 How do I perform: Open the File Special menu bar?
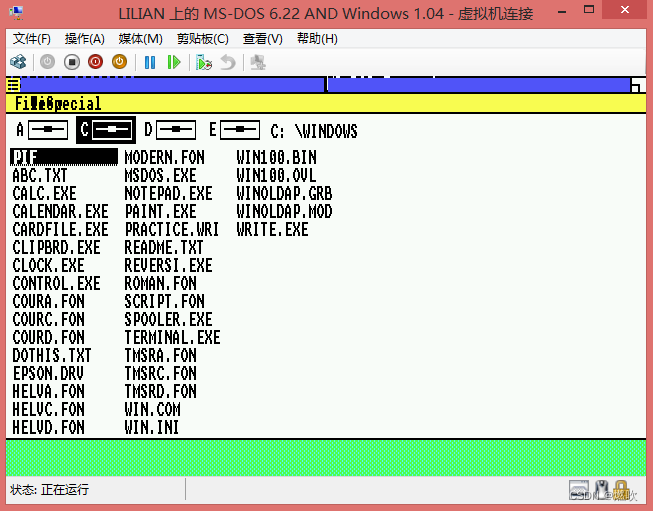point(58,104)
